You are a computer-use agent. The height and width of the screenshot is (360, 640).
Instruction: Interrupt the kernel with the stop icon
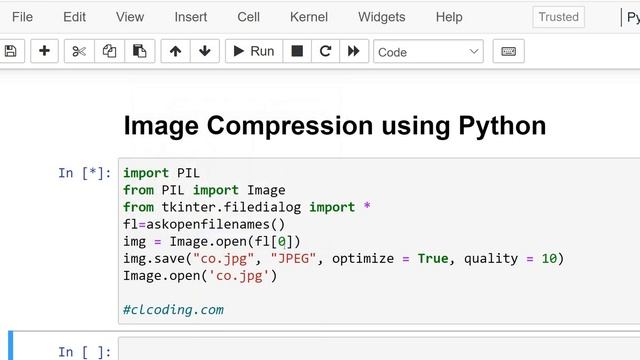pyautogui.click(x=297, y=51)
